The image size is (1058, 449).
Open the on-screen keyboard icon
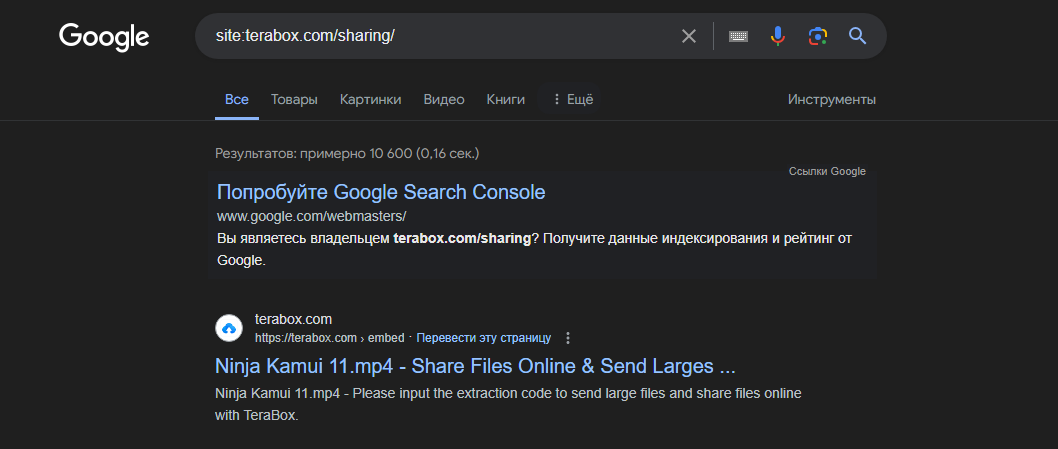[738, 36]
